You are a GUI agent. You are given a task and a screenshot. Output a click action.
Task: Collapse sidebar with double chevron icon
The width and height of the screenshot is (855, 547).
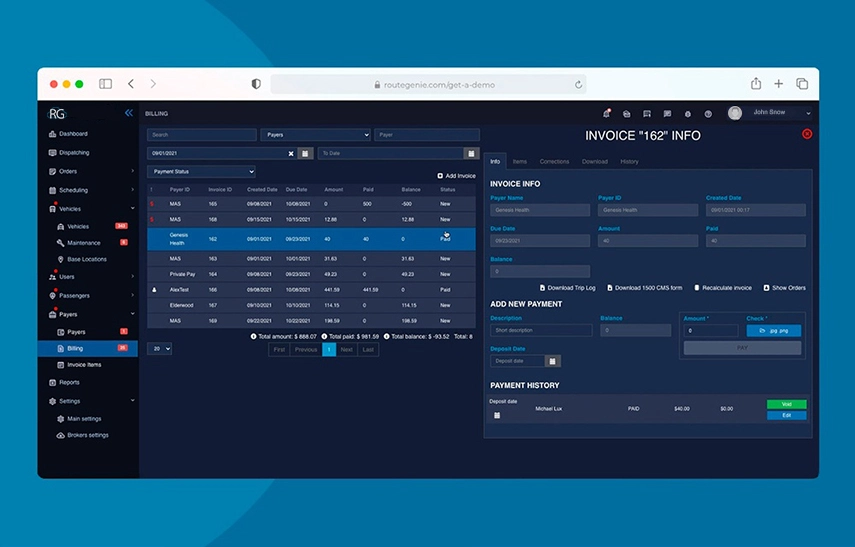(x=129, y=113)
